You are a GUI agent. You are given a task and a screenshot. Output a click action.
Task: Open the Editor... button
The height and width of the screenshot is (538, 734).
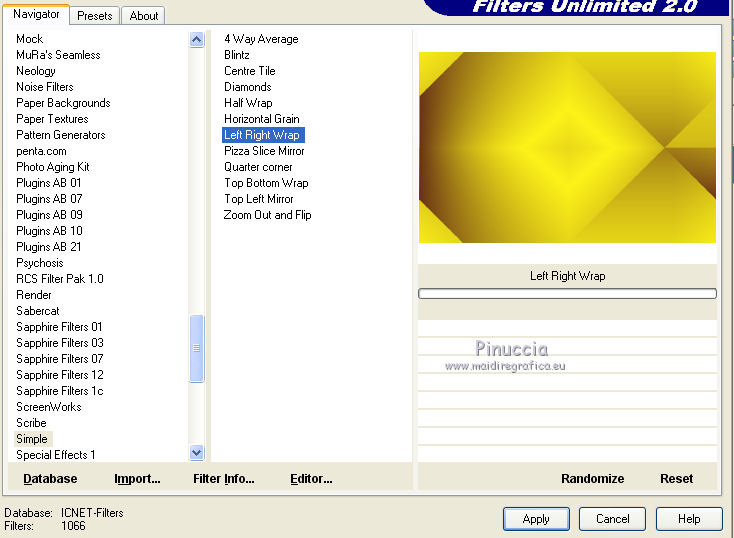click(311, 479)
